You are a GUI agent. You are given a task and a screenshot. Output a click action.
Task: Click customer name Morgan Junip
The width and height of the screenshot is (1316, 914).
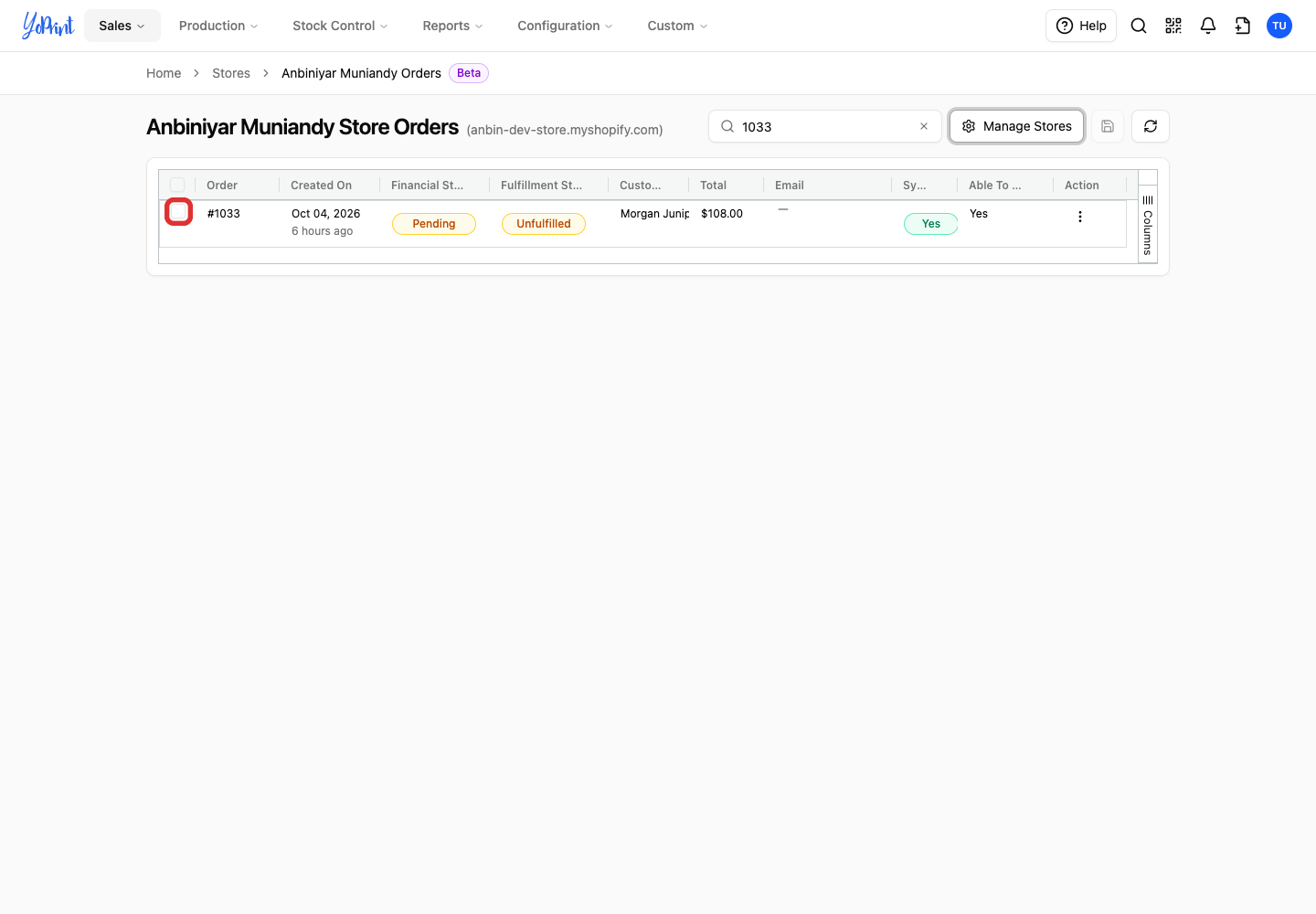click(x=655, y=214)
